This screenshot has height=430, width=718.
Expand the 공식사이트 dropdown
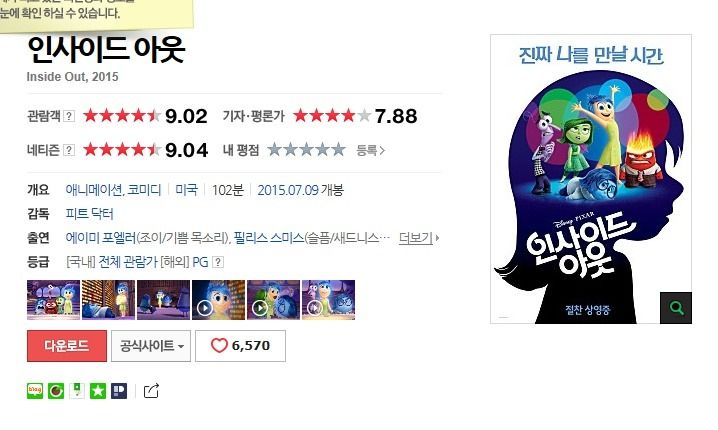[x=151, y=346]
